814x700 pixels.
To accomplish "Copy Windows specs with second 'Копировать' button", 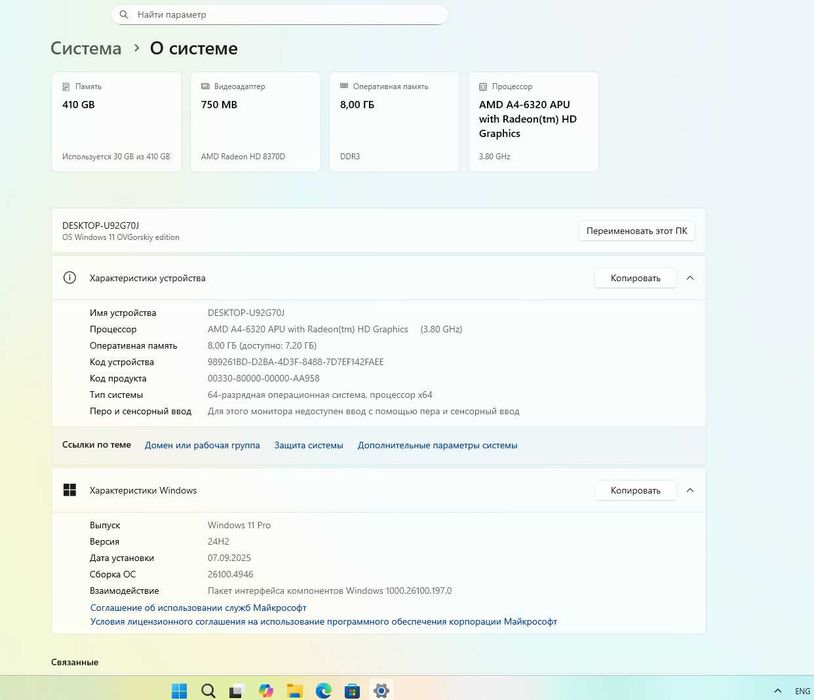I will tap(635, 490).
